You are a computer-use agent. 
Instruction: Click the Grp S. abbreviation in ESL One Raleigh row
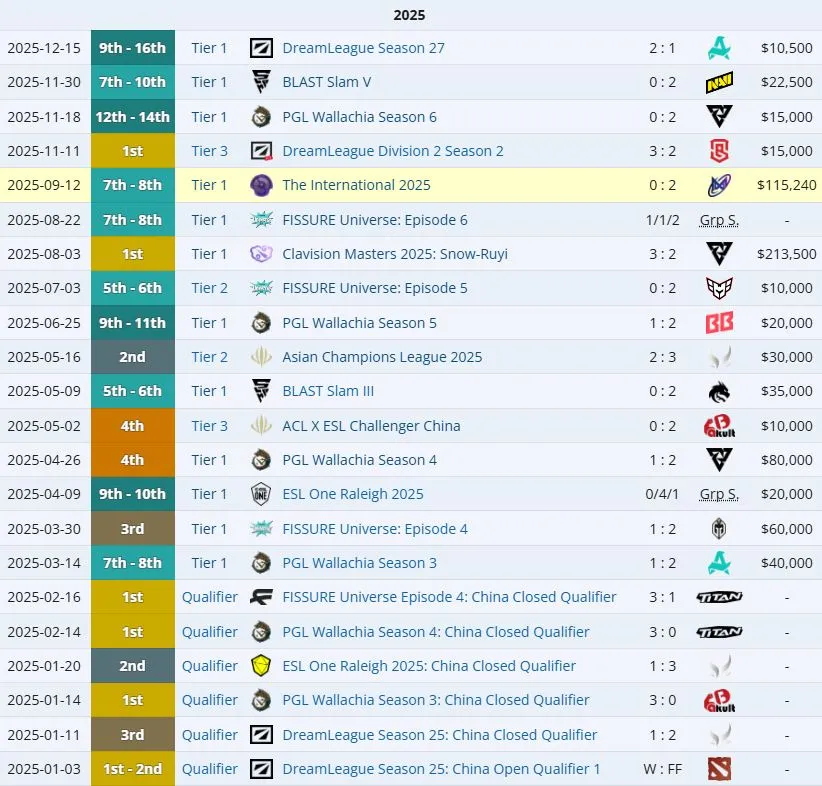pyautogui.click(x=719, y=494)
